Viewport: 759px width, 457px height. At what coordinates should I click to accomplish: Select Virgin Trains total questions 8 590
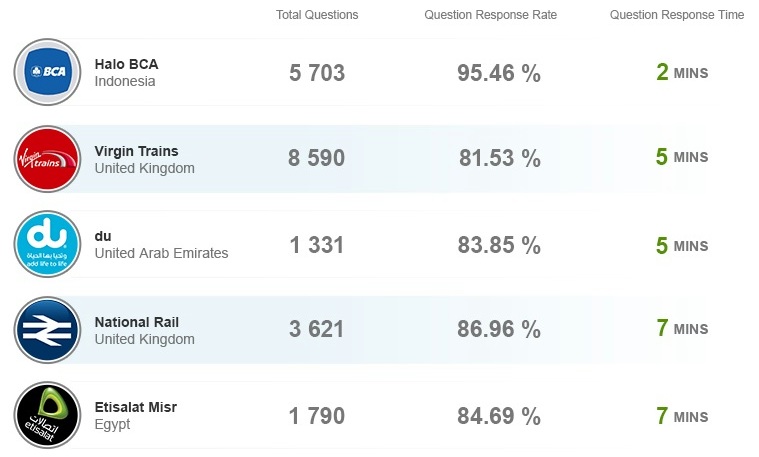(x=317, y=158)
